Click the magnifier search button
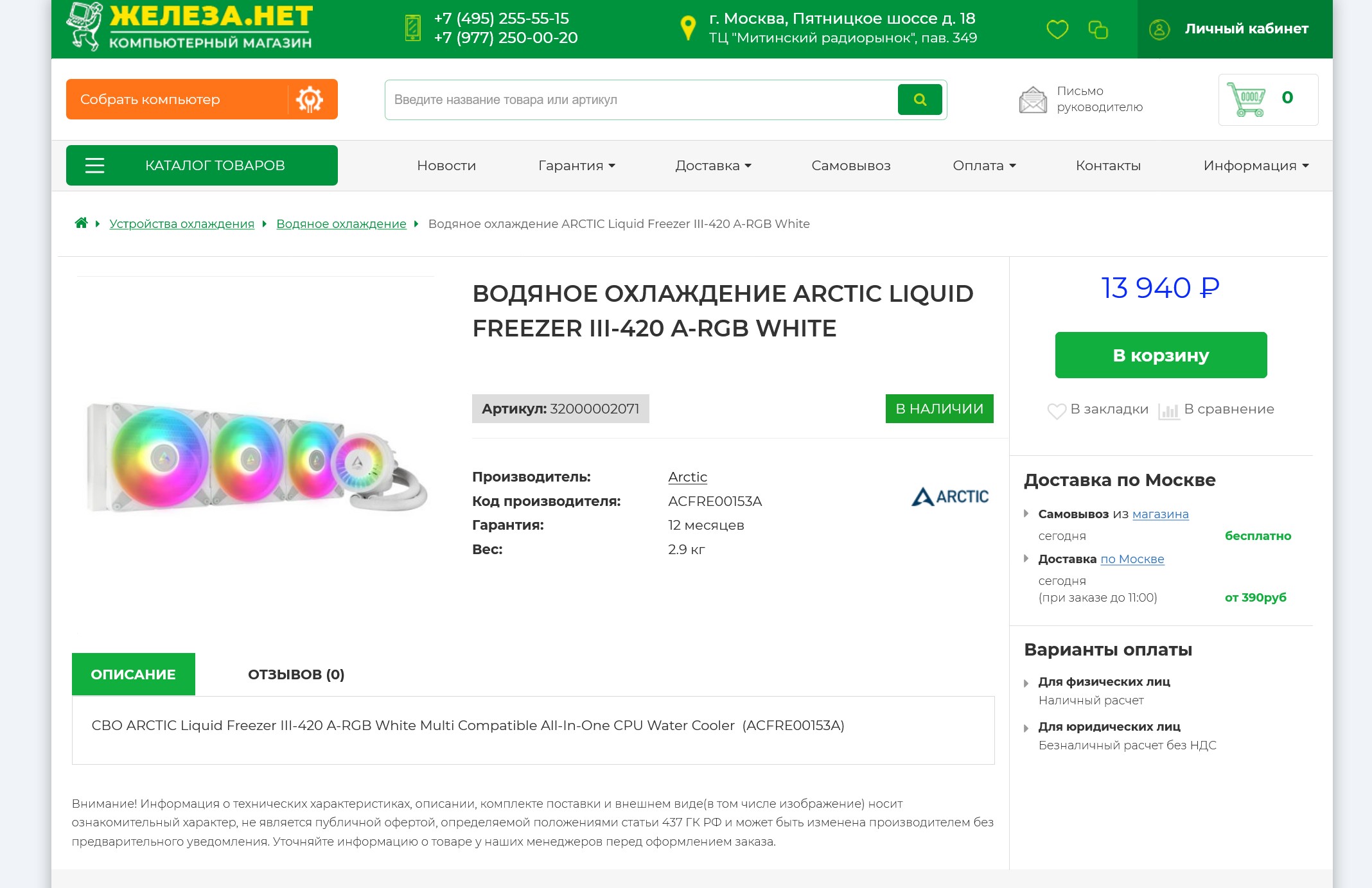1372x888 pixels. point(920,100)
